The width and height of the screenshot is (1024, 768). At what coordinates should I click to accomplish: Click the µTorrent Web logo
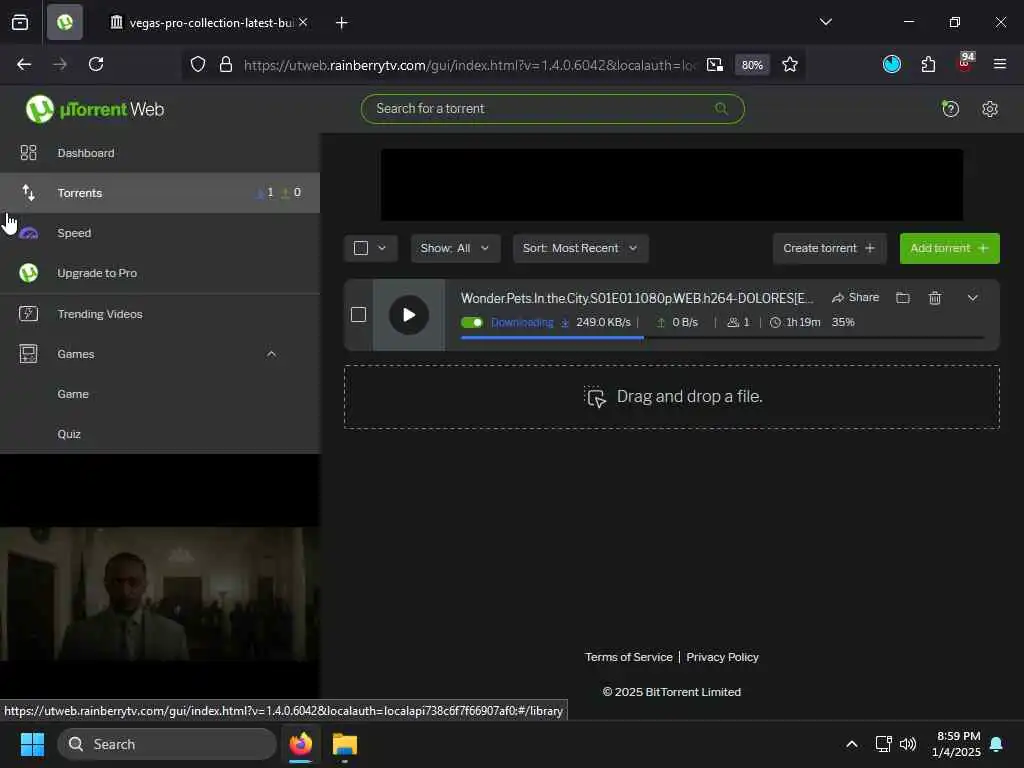coord(95,109)
